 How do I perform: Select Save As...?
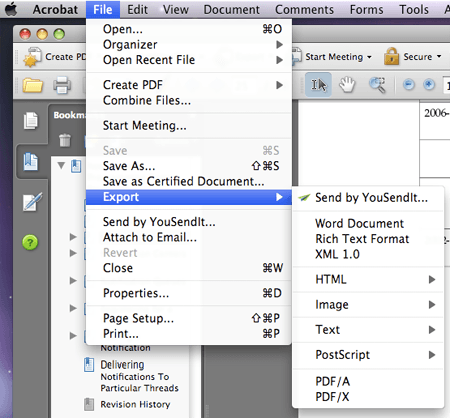[x=189, y=166]
